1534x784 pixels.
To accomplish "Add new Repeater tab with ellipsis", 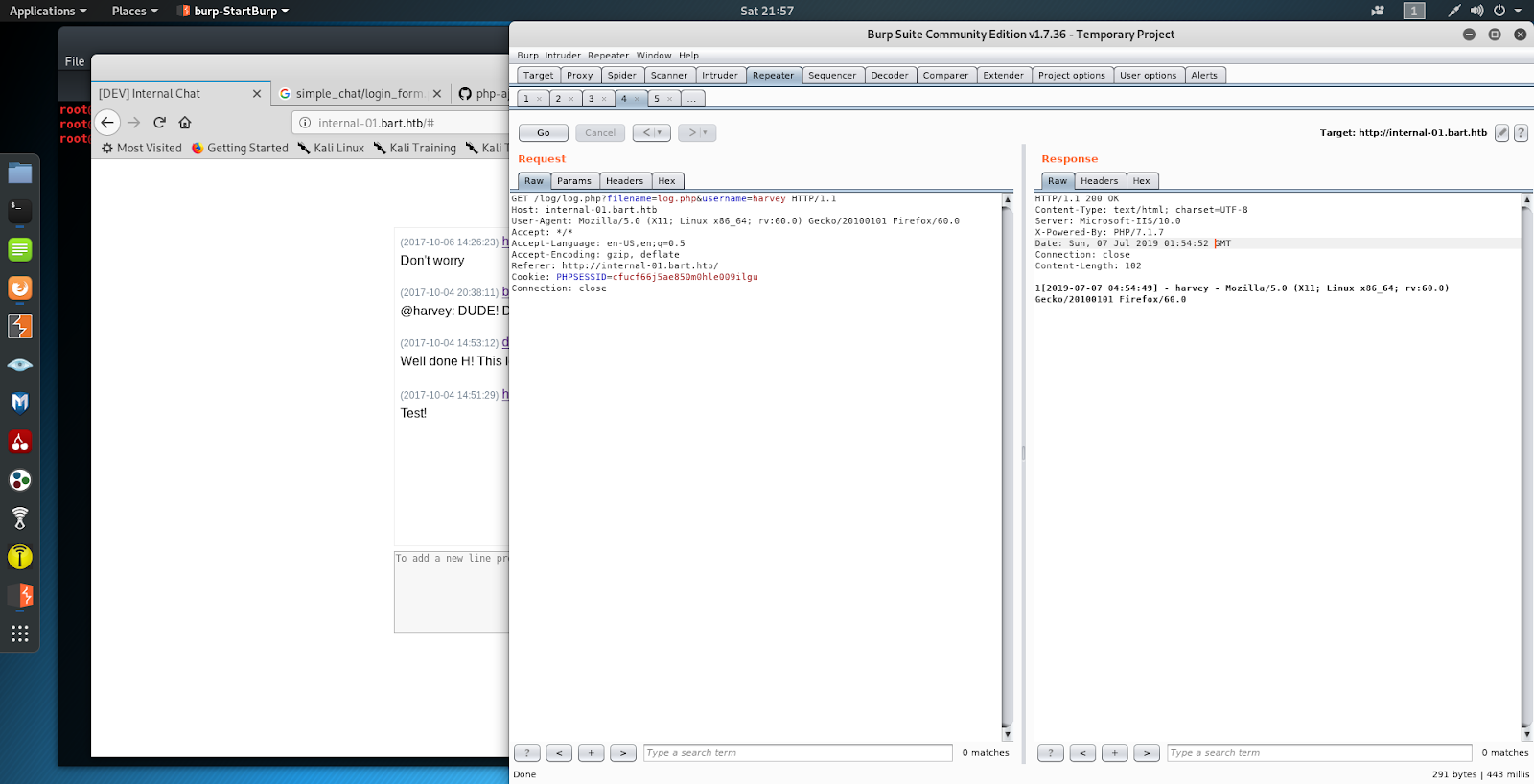I will 692,99.
